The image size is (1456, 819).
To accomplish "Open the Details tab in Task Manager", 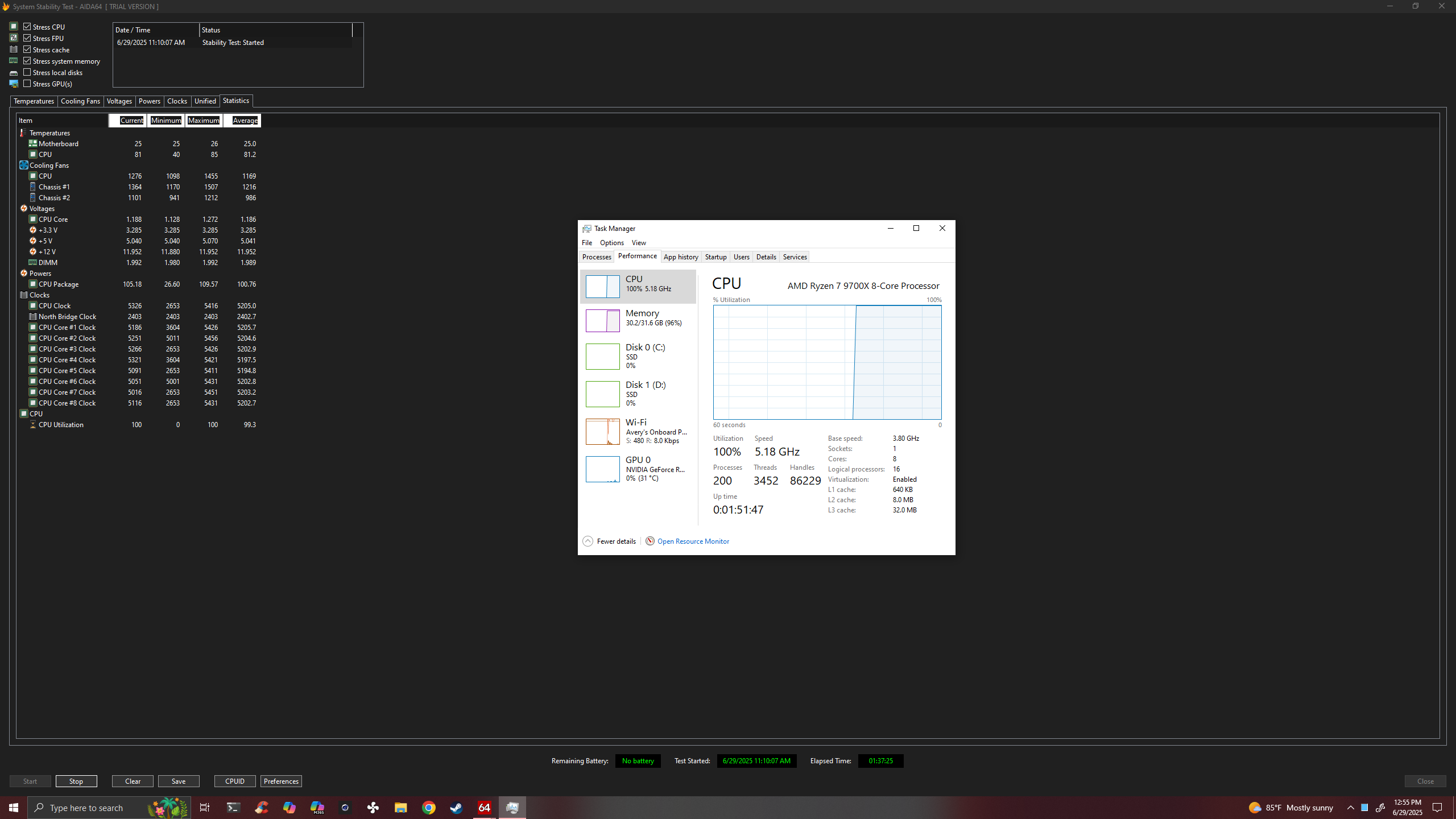I will pos(766,257).
